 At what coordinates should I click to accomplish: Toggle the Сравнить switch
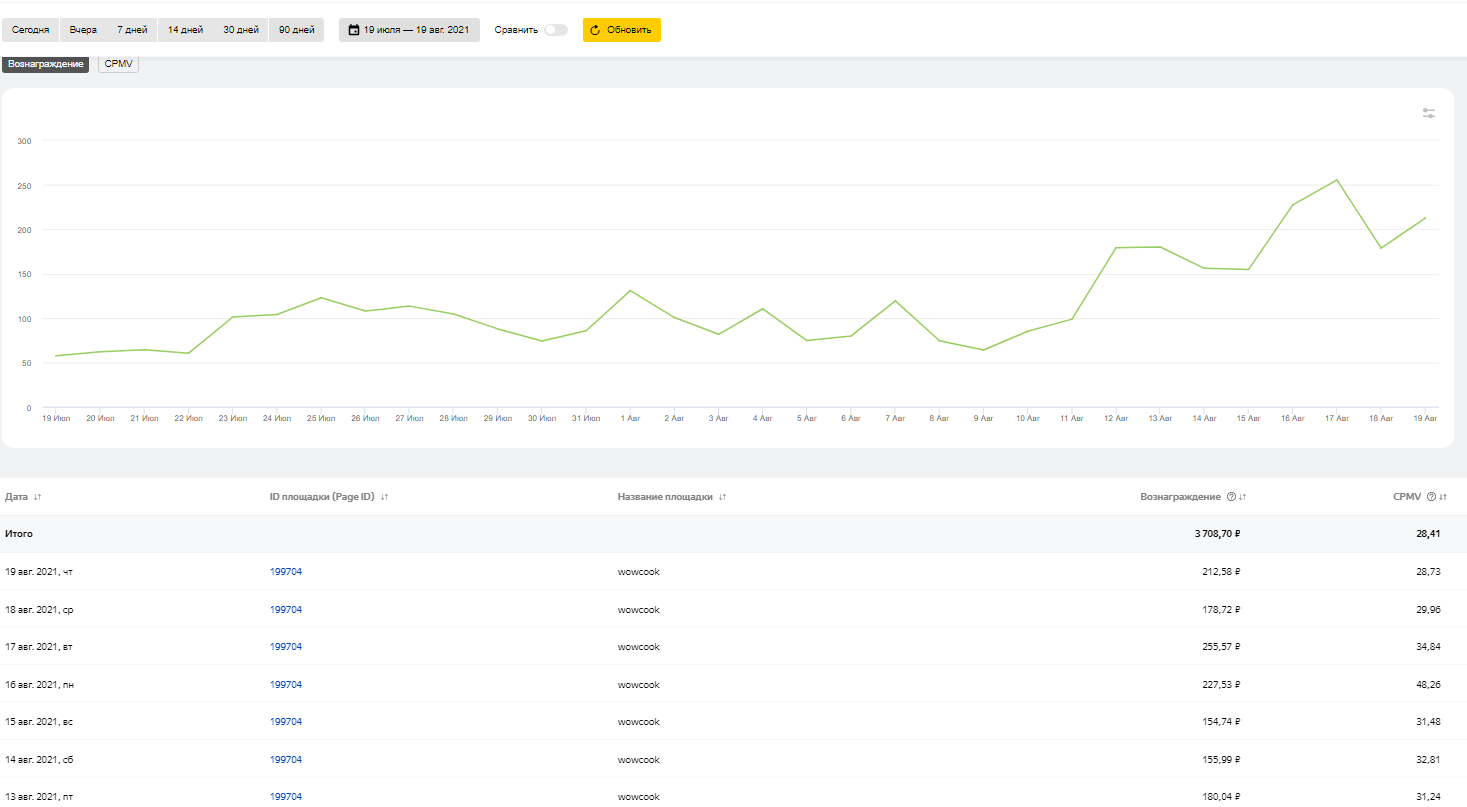coord(555,30)
